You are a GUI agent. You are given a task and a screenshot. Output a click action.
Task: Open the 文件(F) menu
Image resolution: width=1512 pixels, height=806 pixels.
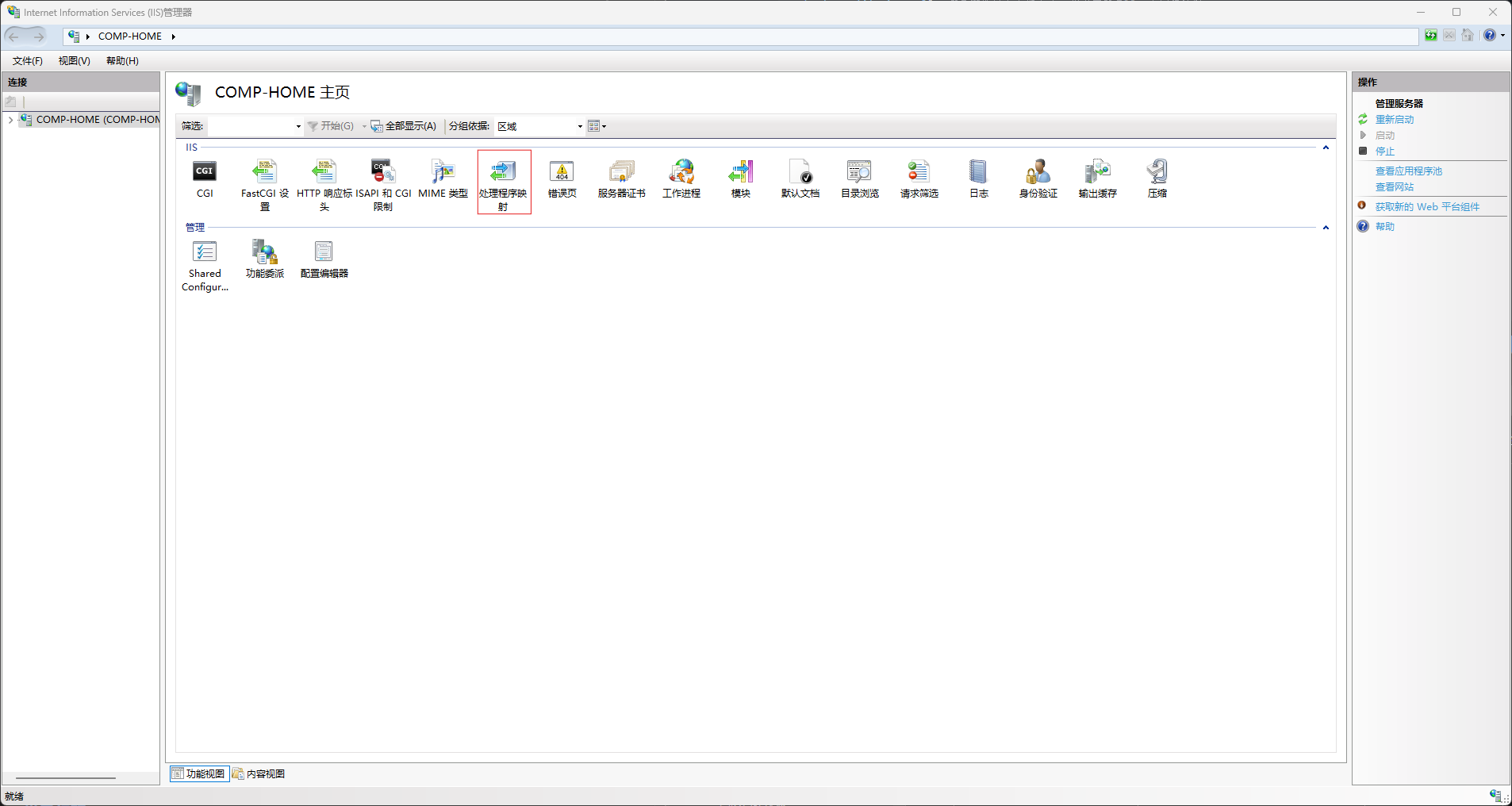[x=28, y=61]
